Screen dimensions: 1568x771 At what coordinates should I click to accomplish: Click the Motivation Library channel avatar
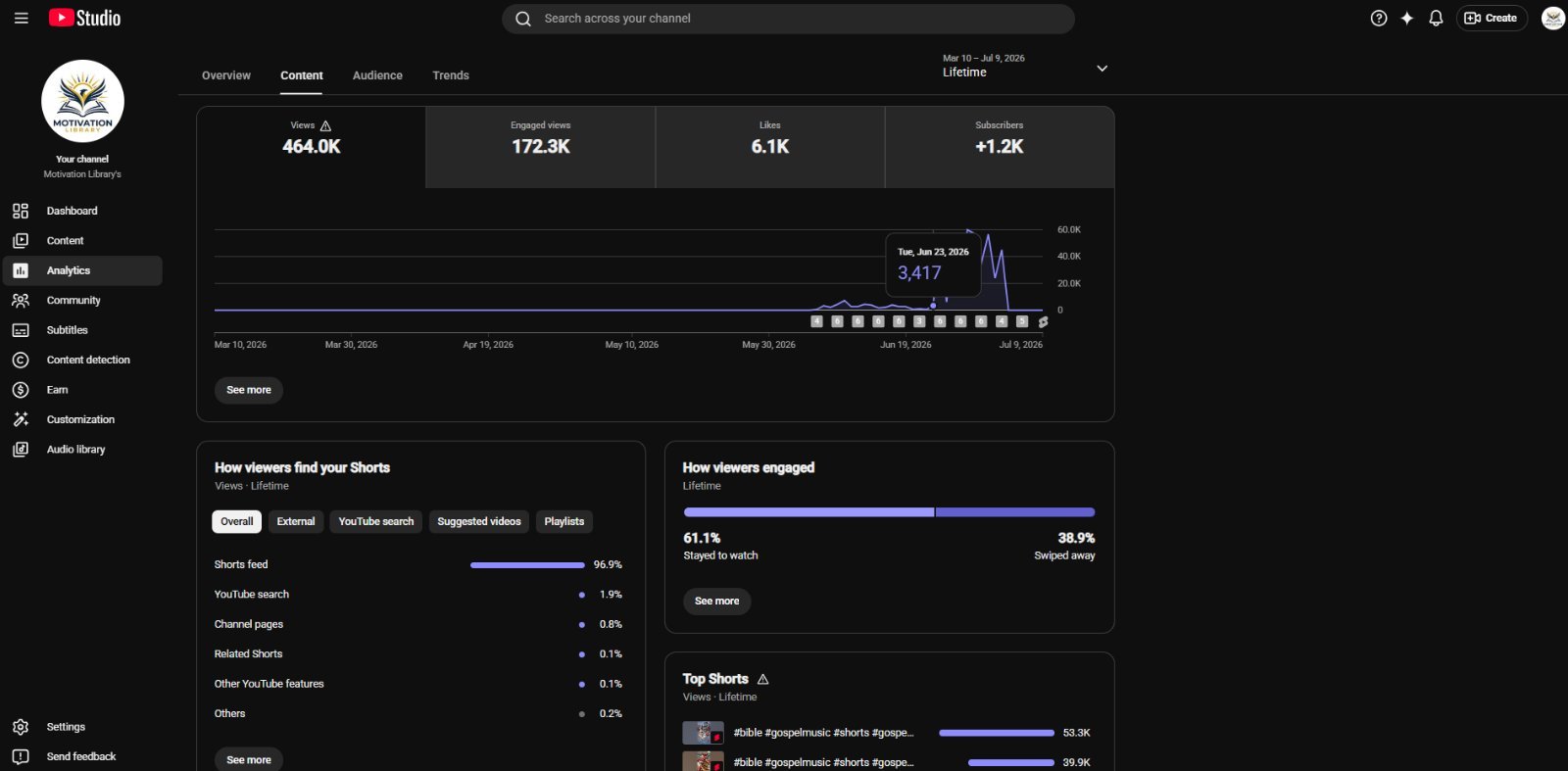click(x=82, y=101)
